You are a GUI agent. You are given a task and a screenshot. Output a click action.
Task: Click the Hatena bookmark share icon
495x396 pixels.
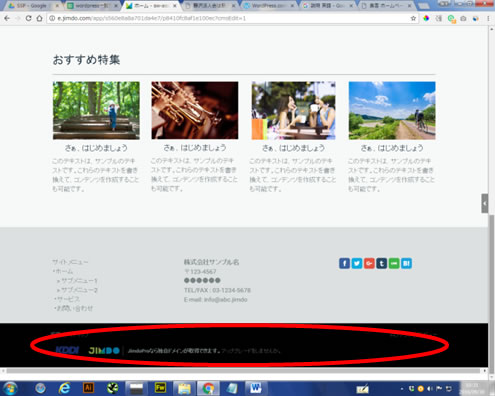coord(406,263)
